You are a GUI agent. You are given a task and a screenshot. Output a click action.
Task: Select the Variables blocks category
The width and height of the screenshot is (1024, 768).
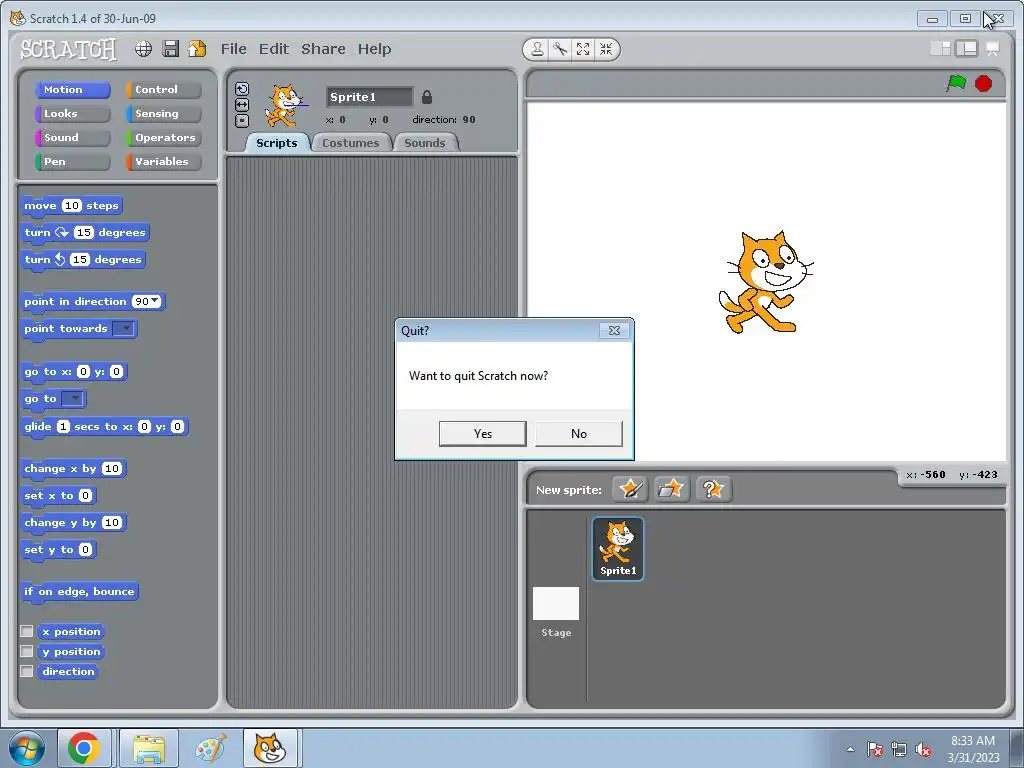[x=163, y=162]
